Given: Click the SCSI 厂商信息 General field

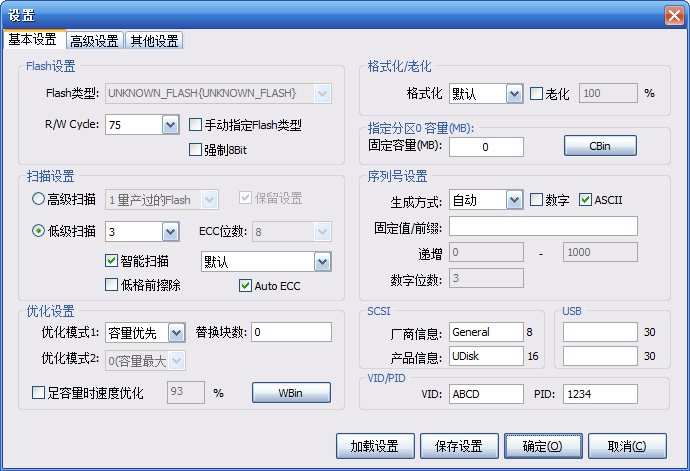Looking at the screenshot, I should coord(486,332).
